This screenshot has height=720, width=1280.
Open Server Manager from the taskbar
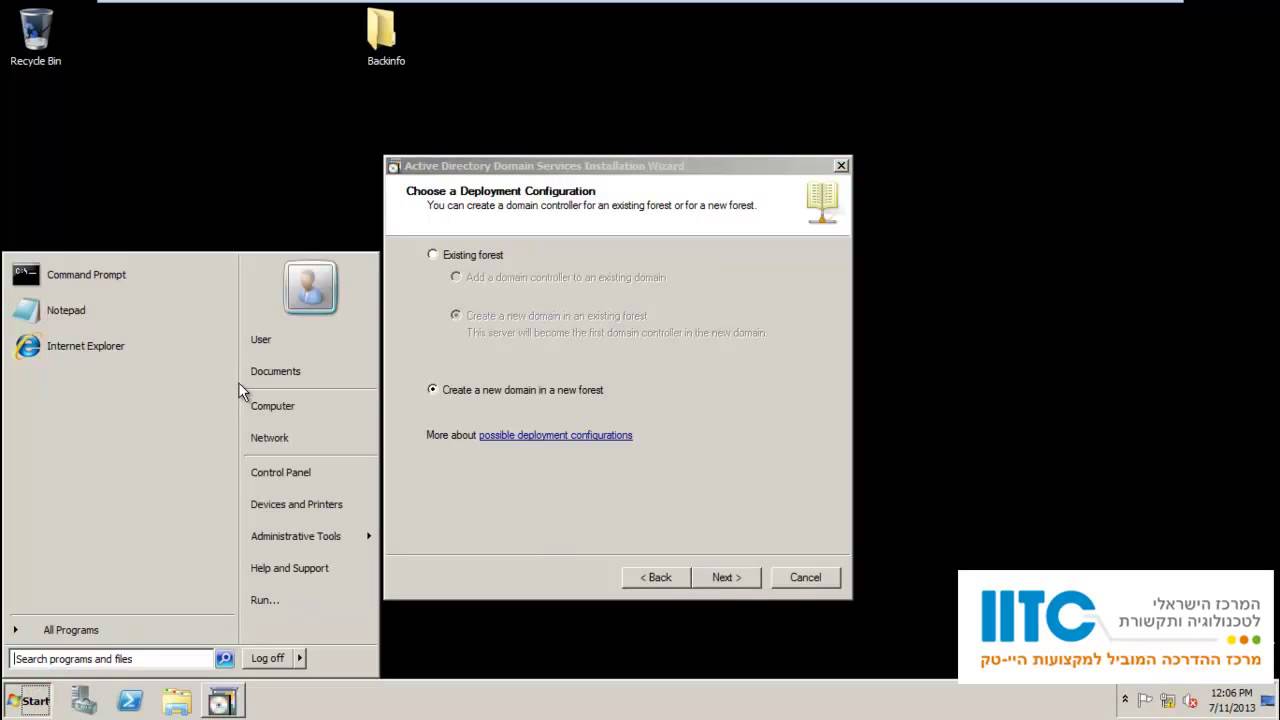coord(84,701)
